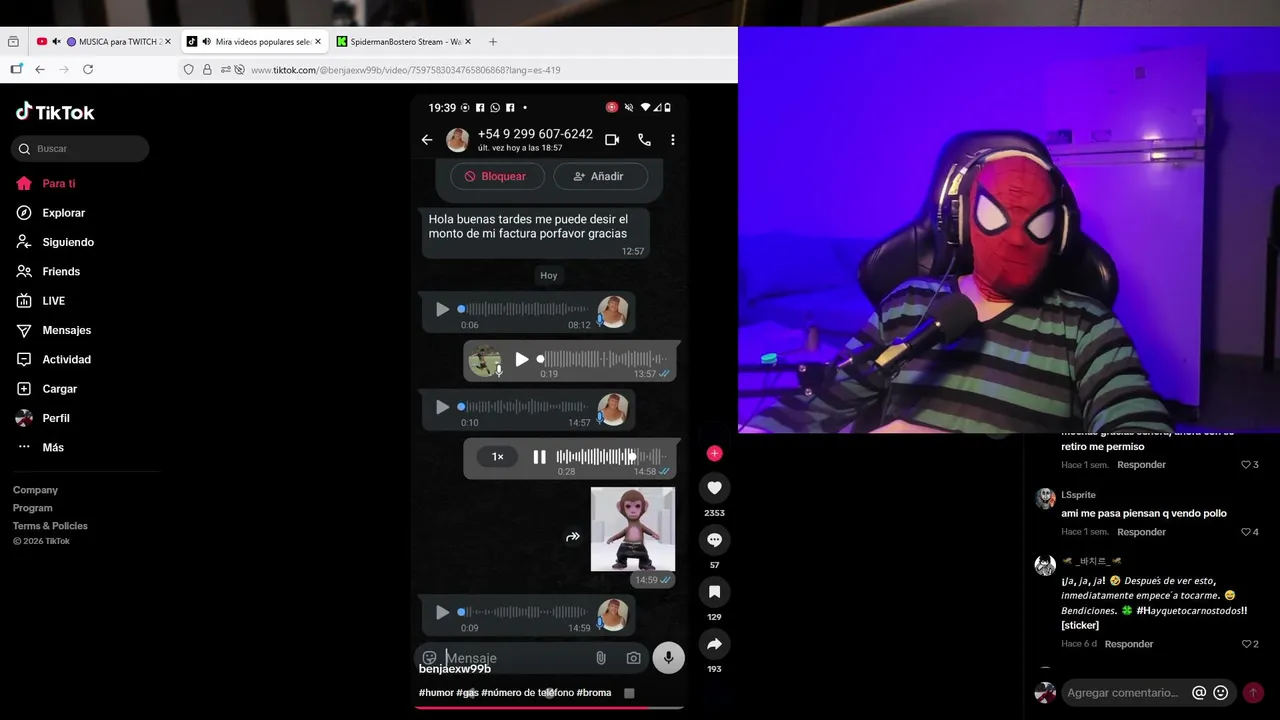The width and height of the screenshot is (1280, 720).
Task: Click the padlock site-info icon
Action: 207,70
